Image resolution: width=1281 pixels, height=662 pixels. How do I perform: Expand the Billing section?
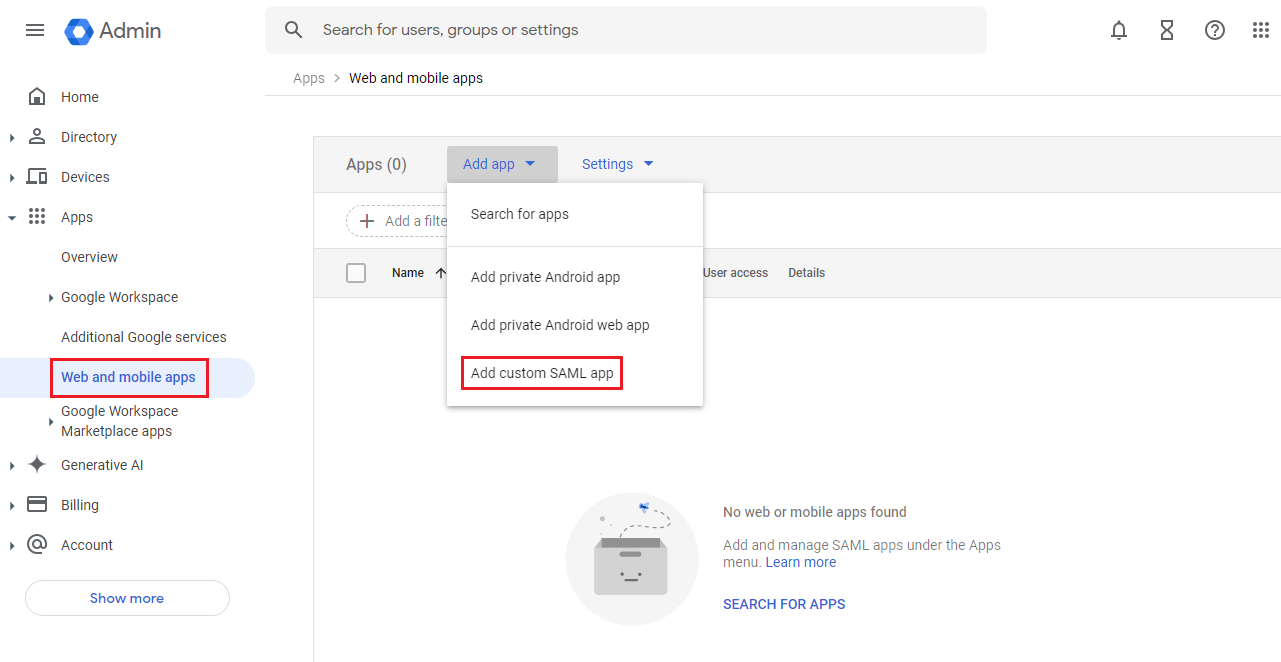coord(12,506)
